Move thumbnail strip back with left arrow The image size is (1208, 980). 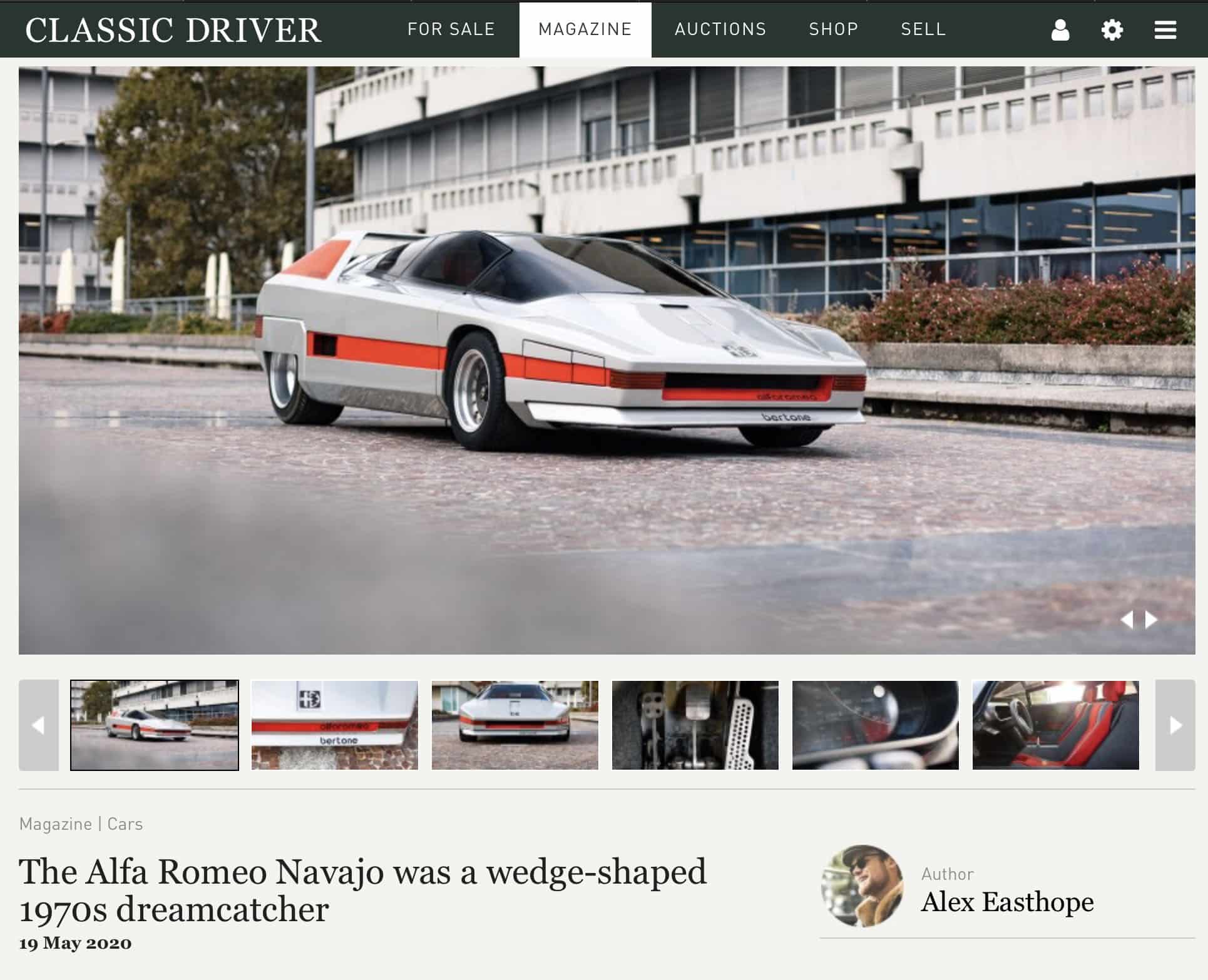pyautogui.click(x=39, y=725)
